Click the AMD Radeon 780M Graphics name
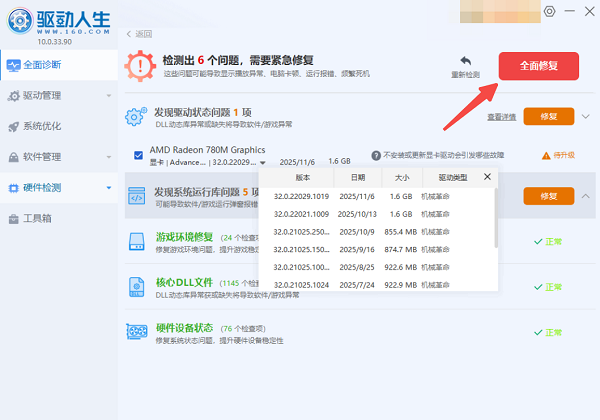The width and height of the screenshot is (600, 420). (x=207, y=150)
